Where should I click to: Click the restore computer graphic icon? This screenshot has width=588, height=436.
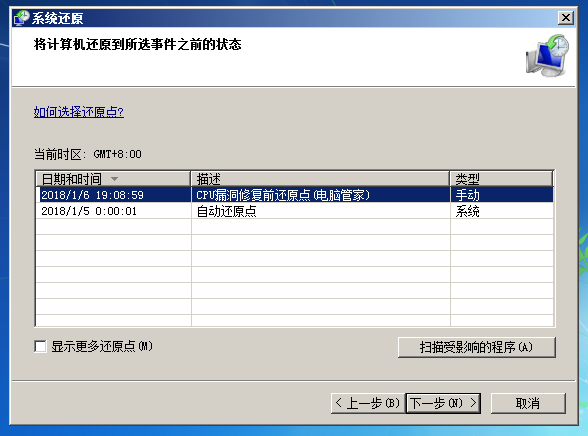click(547, 55)
